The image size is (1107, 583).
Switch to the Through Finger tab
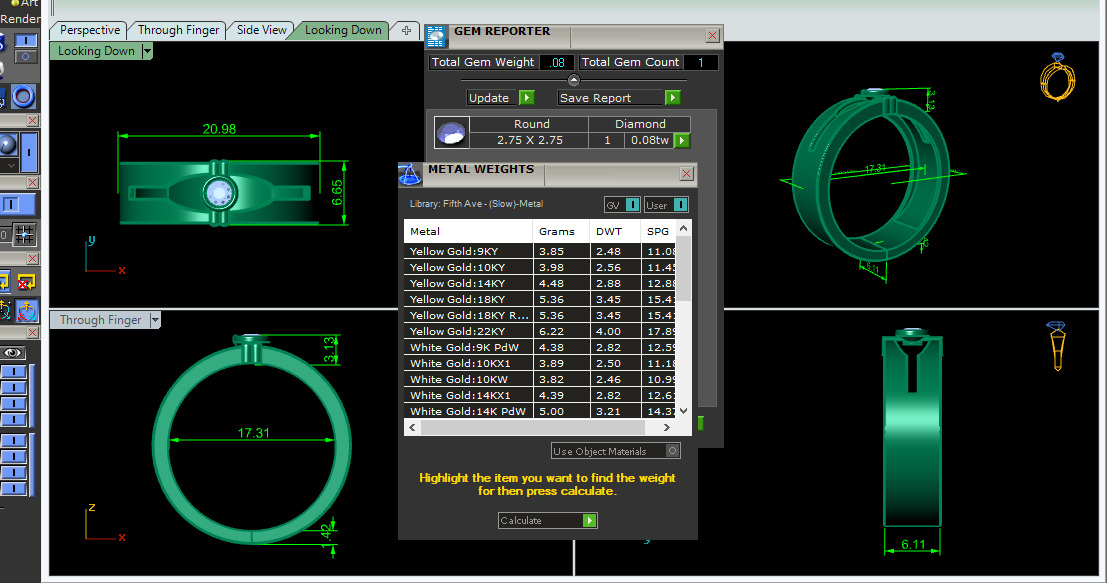point(179,30)
